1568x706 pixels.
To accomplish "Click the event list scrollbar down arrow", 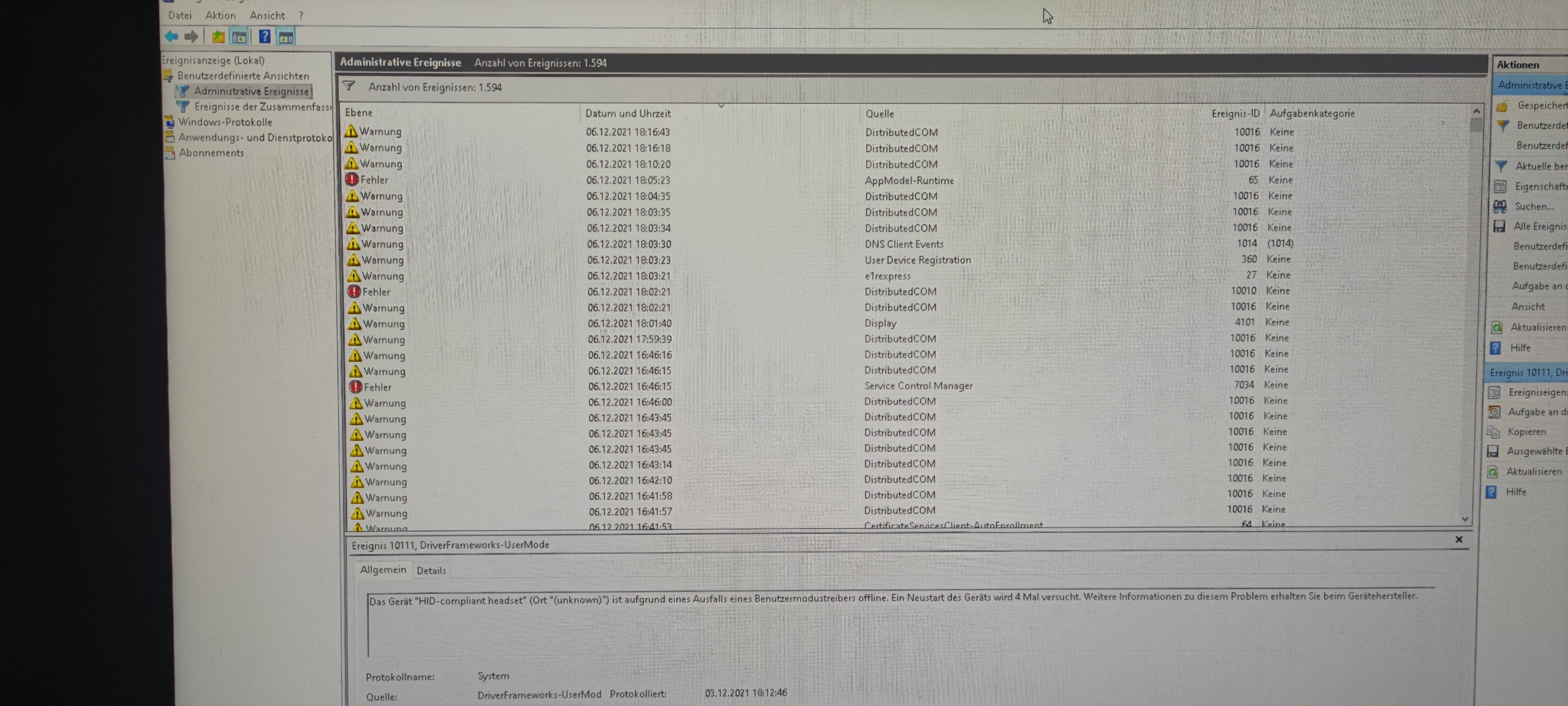I will coord(1465,519).
